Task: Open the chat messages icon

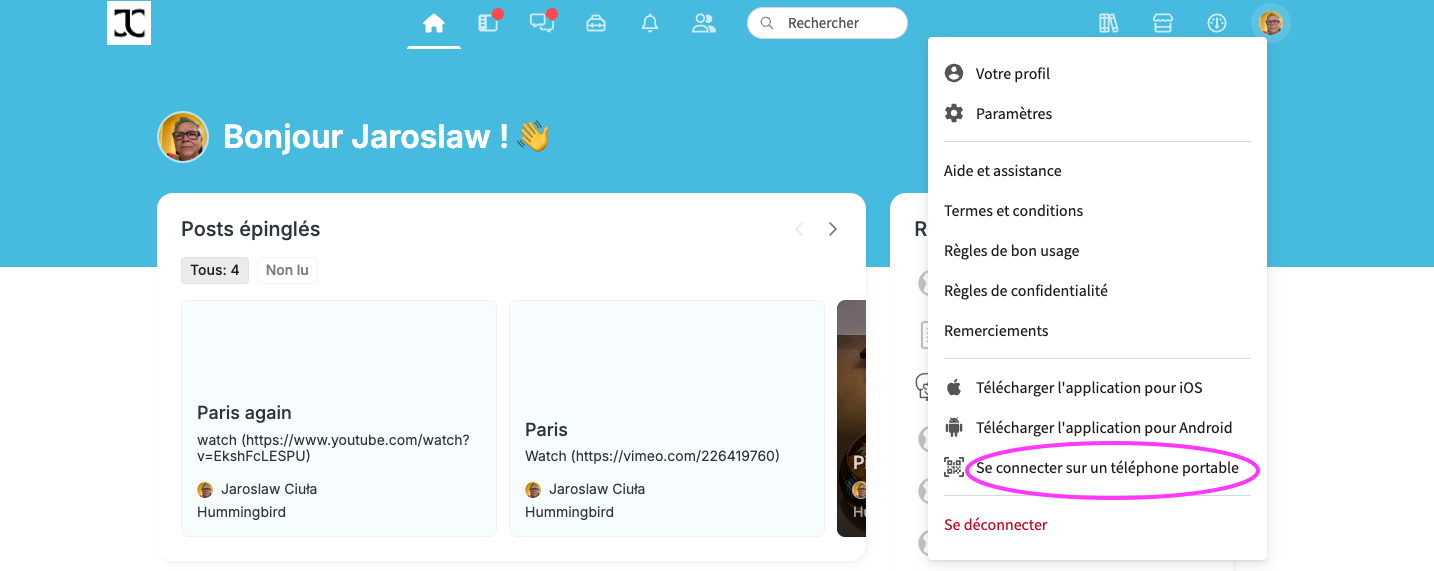Action: pyautogui.click(x=542, y=23)
